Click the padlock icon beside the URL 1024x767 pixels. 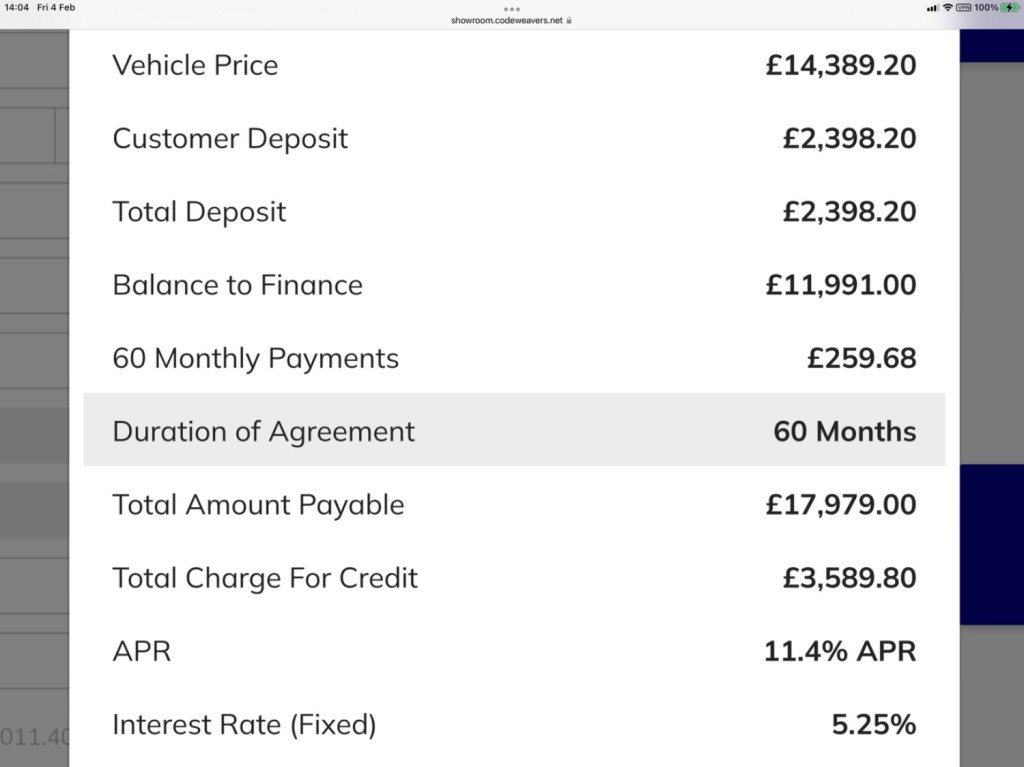569,20
